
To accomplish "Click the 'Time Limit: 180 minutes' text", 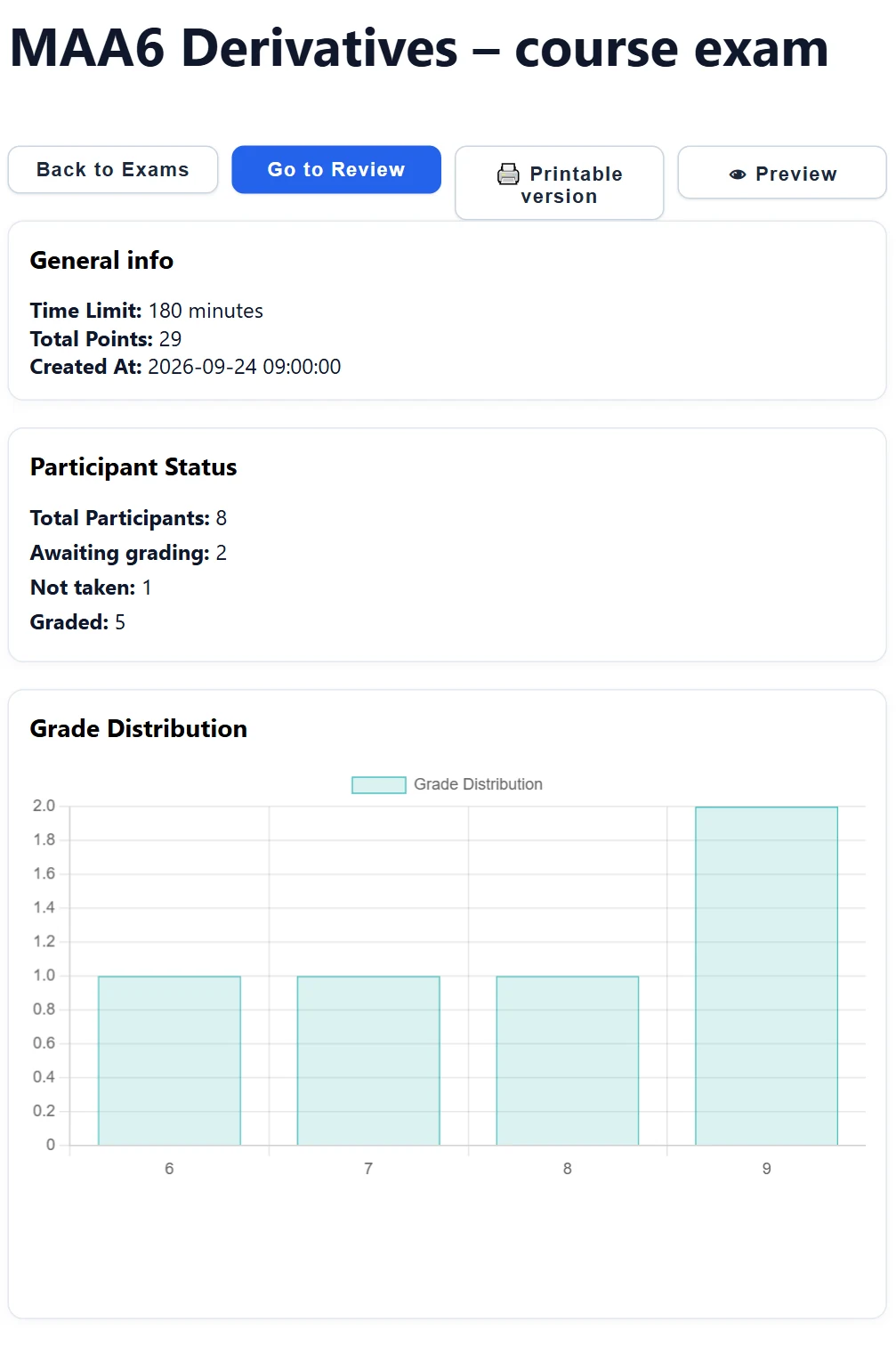I will [147, 311].
